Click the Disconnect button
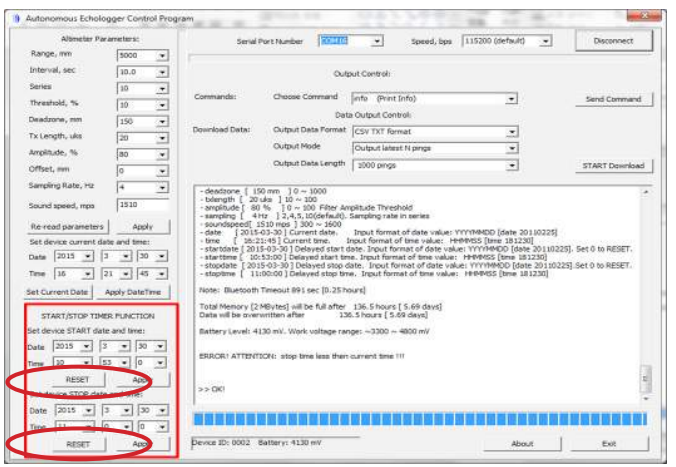Screen dimensions: 676x467 613,42
